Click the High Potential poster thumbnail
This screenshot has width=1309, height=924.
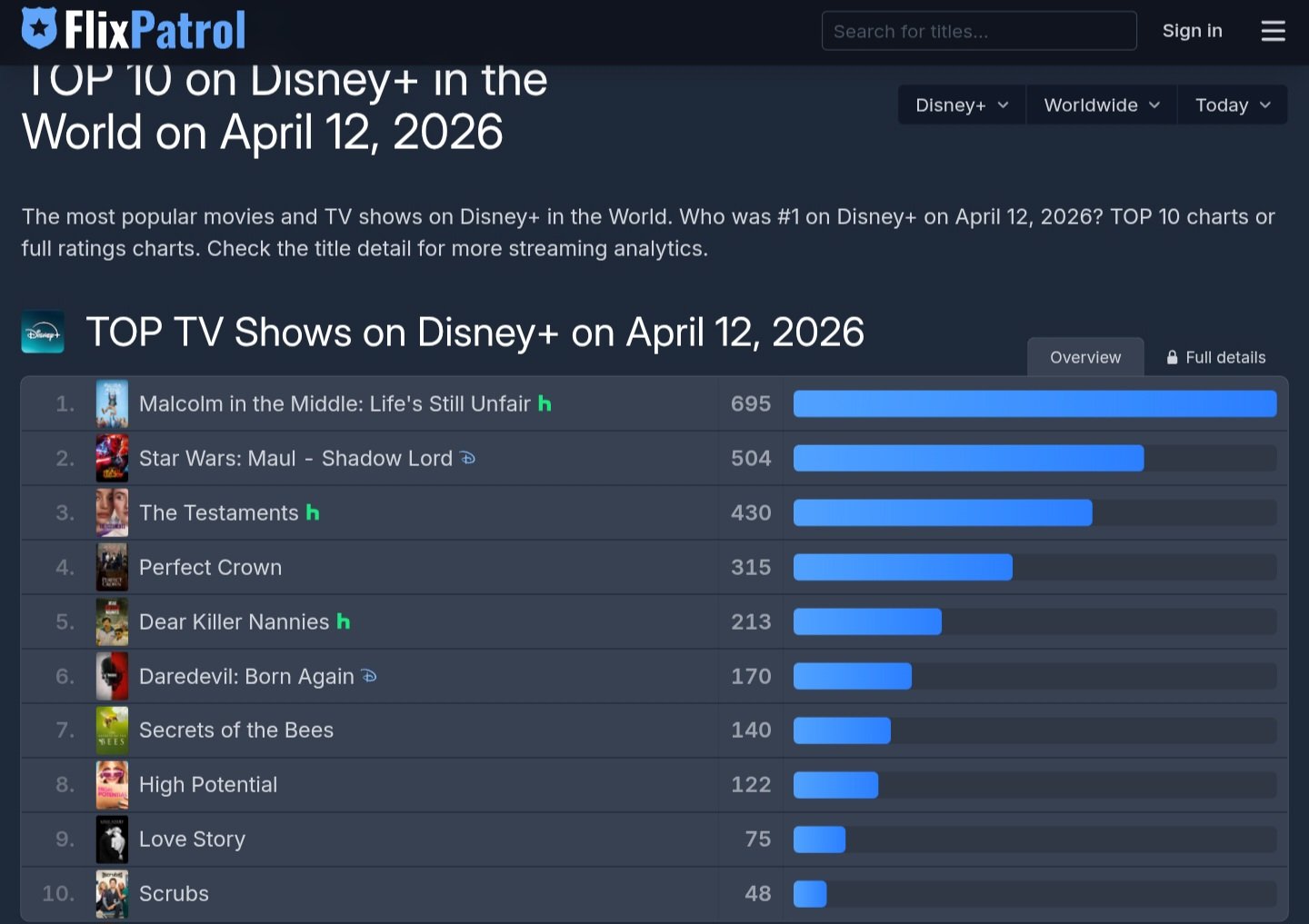112,785
